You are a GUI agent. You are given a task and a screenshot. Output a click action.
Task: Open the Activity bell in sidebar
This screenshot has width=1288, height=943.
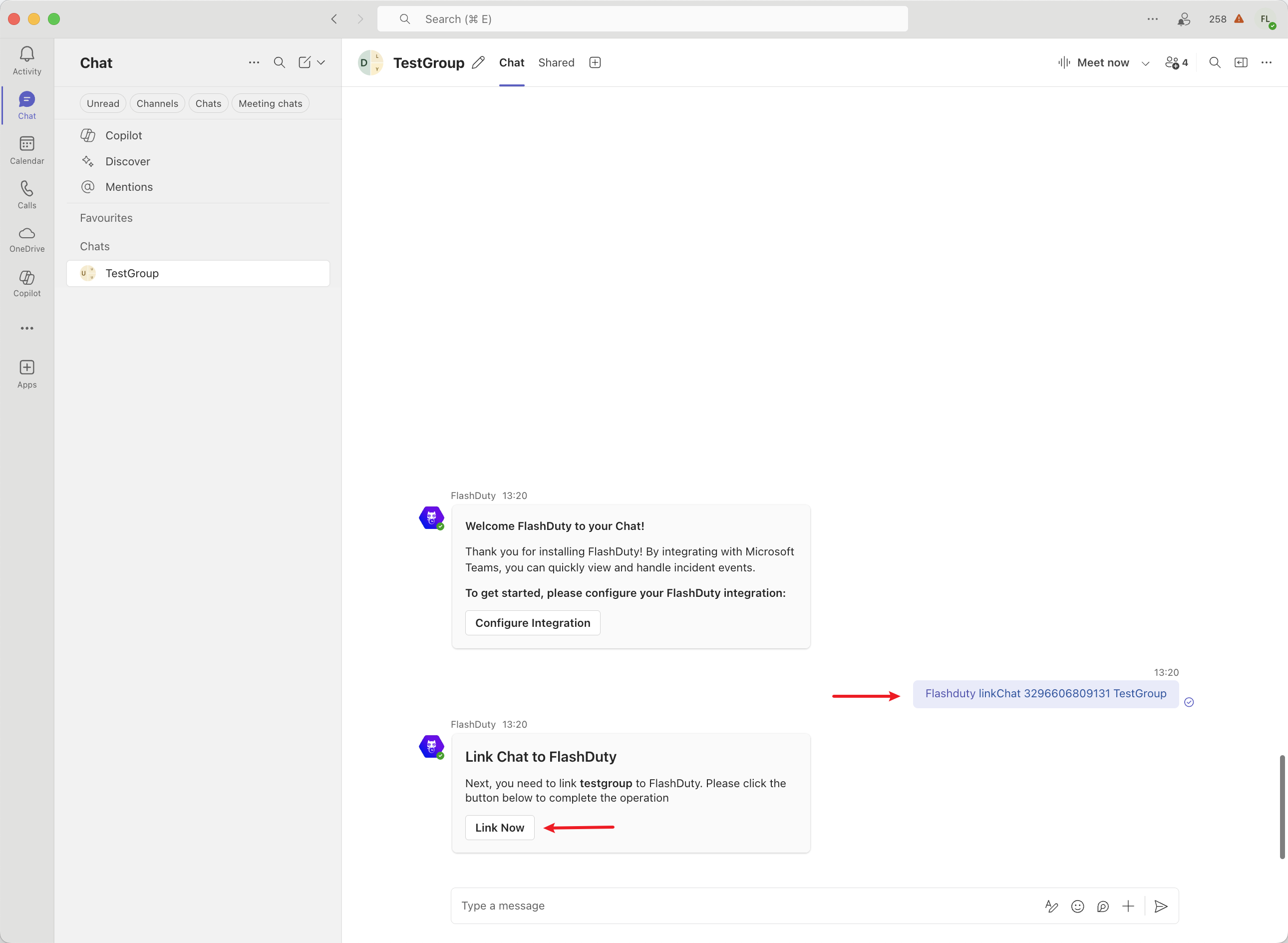coord(27,60)
